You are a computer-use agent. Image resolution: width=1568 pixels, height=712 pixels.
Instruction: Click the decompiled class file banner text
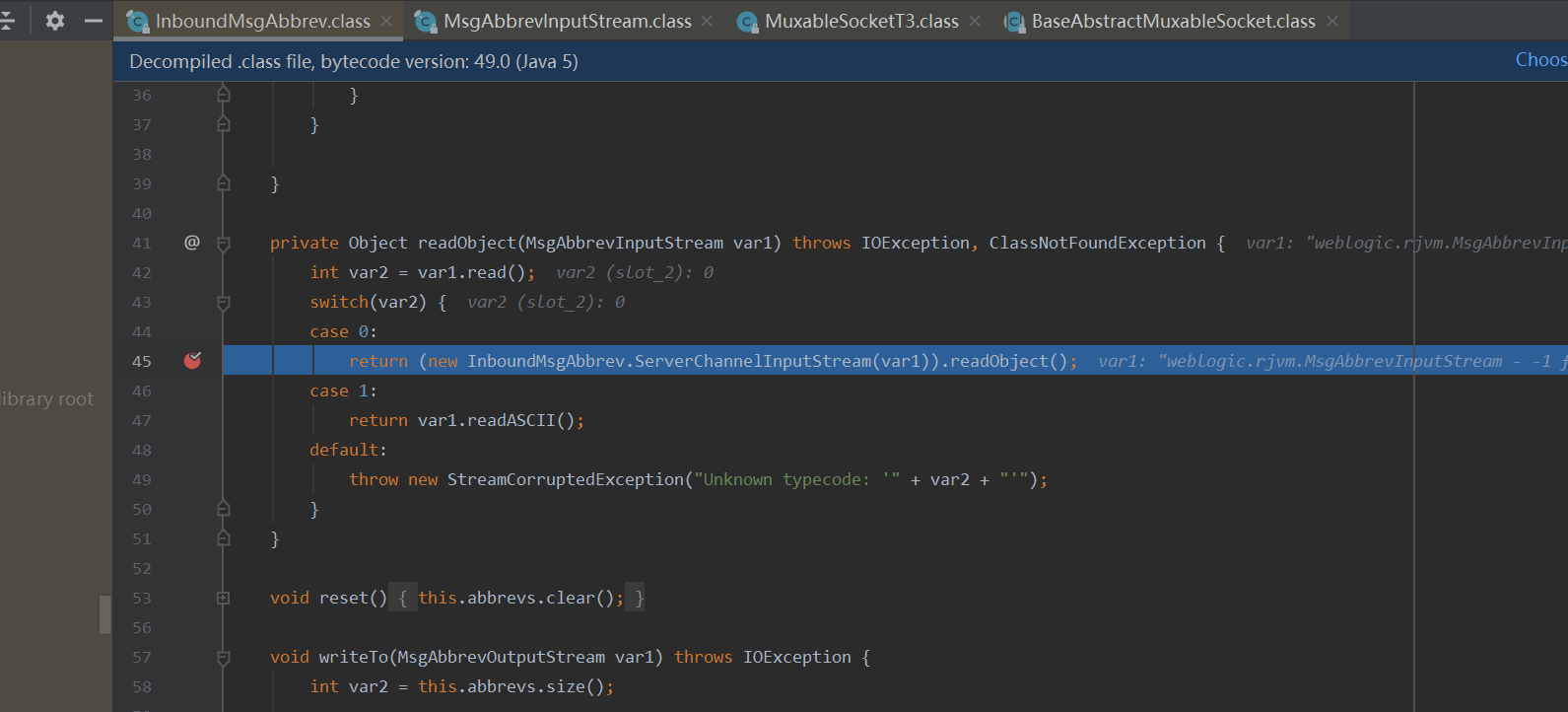[354, 61]
